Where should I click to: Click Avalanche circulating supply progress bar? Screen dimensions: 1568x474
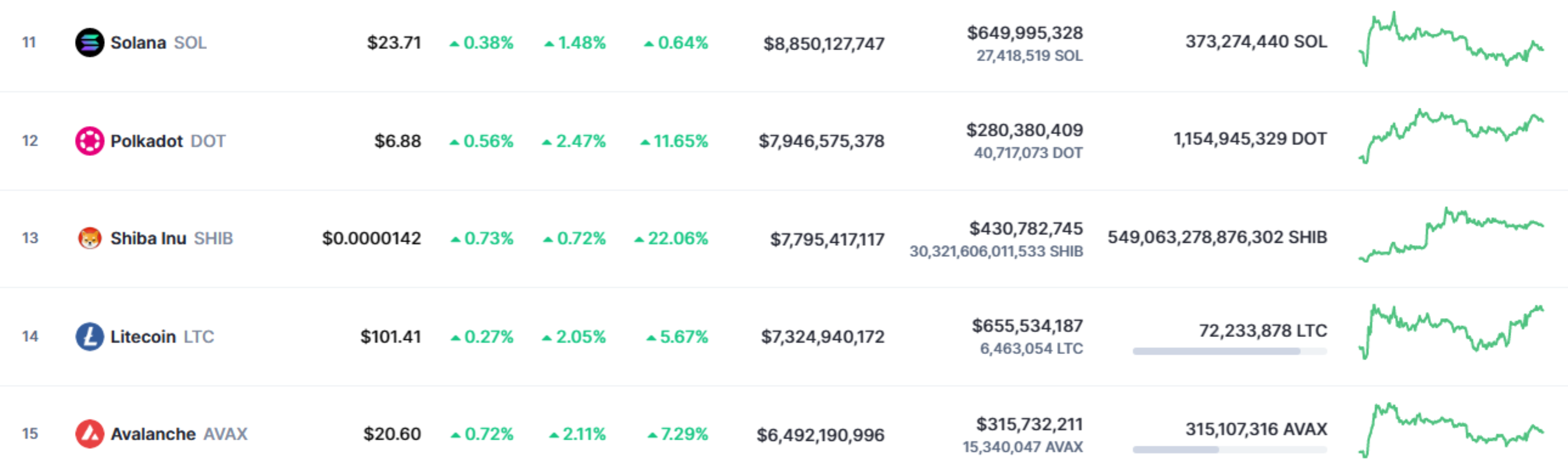point(1230,450)
